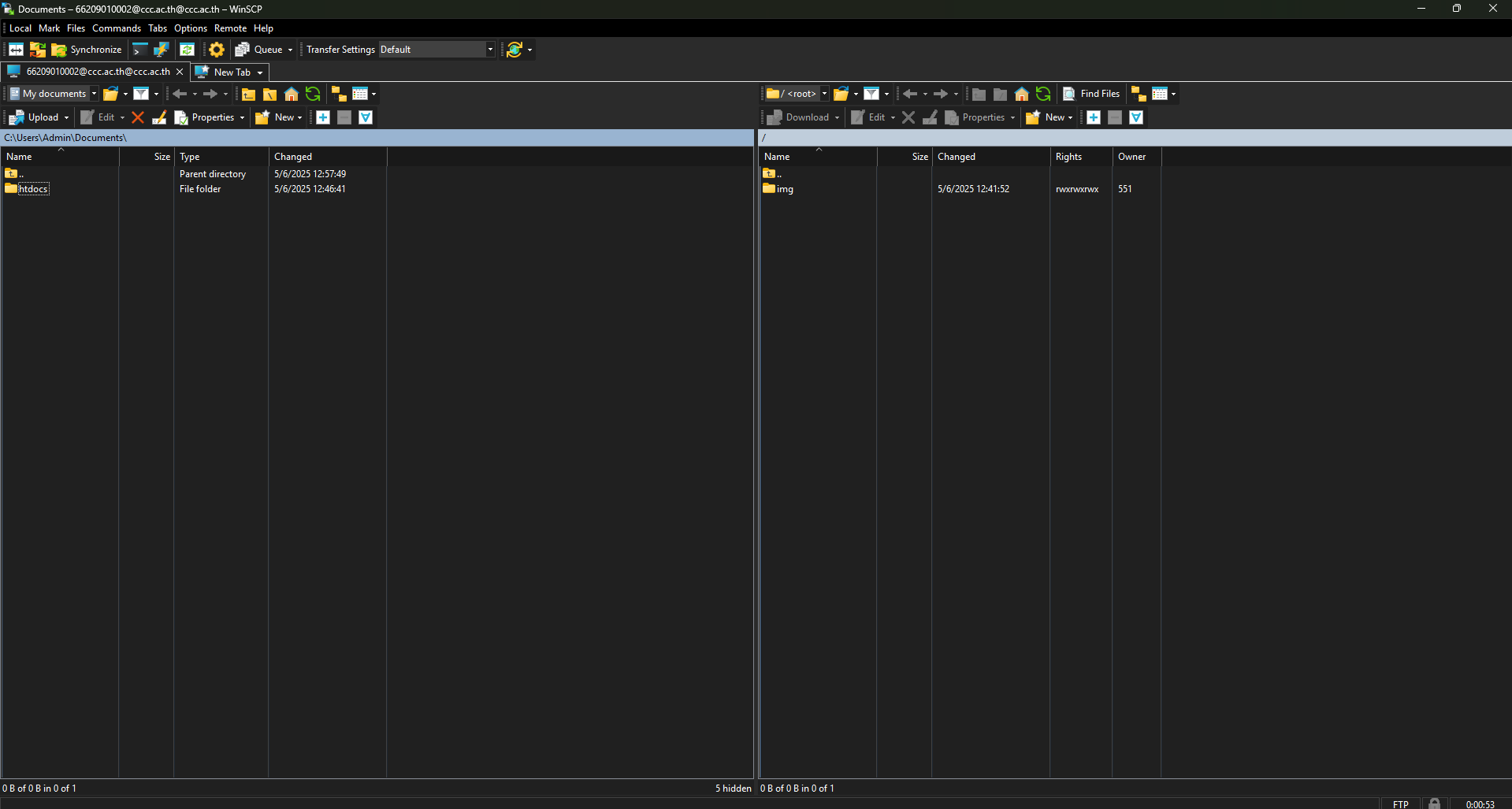Open session in PuTTY icon

162,50
